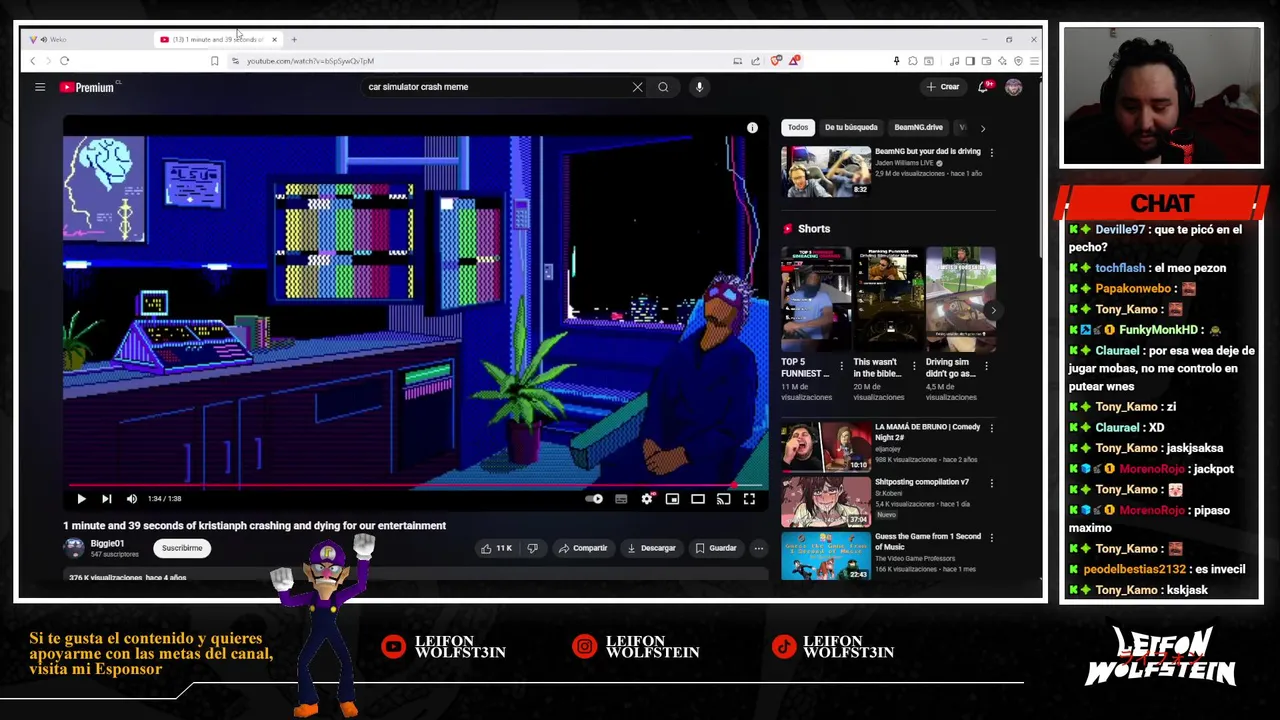Click the Descargar download button
This screenshot has height=720, width=1280.
click(651, 548)
